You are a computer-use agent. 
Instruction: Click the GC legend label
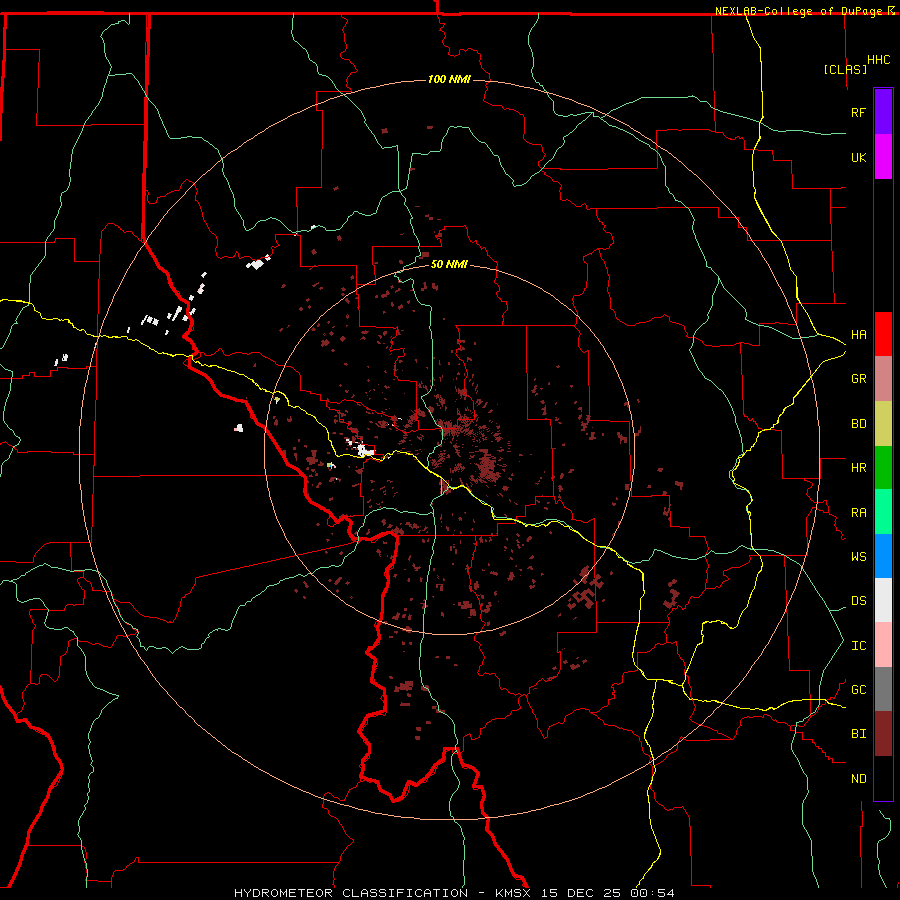pos(858,690)
